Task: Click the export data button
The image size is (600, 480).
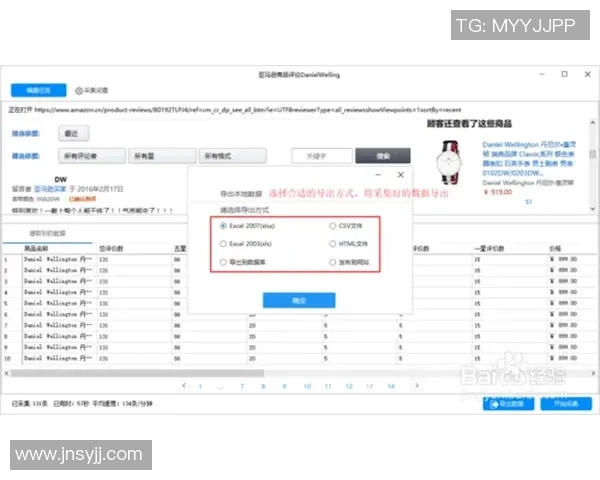Action: pyautogui.click(x=508, y=404)
